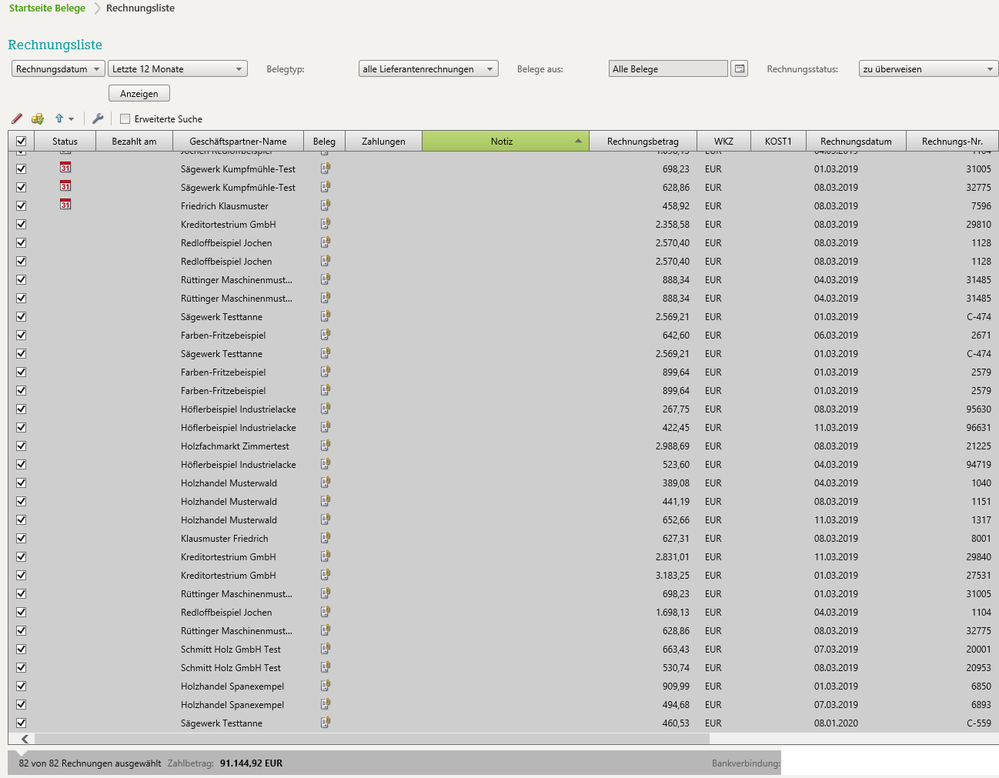999x778 pixels.
Task: Click calendar status icon for Friedrich Klausmuster
Action: pyautogui.click(x=65, y=205)
